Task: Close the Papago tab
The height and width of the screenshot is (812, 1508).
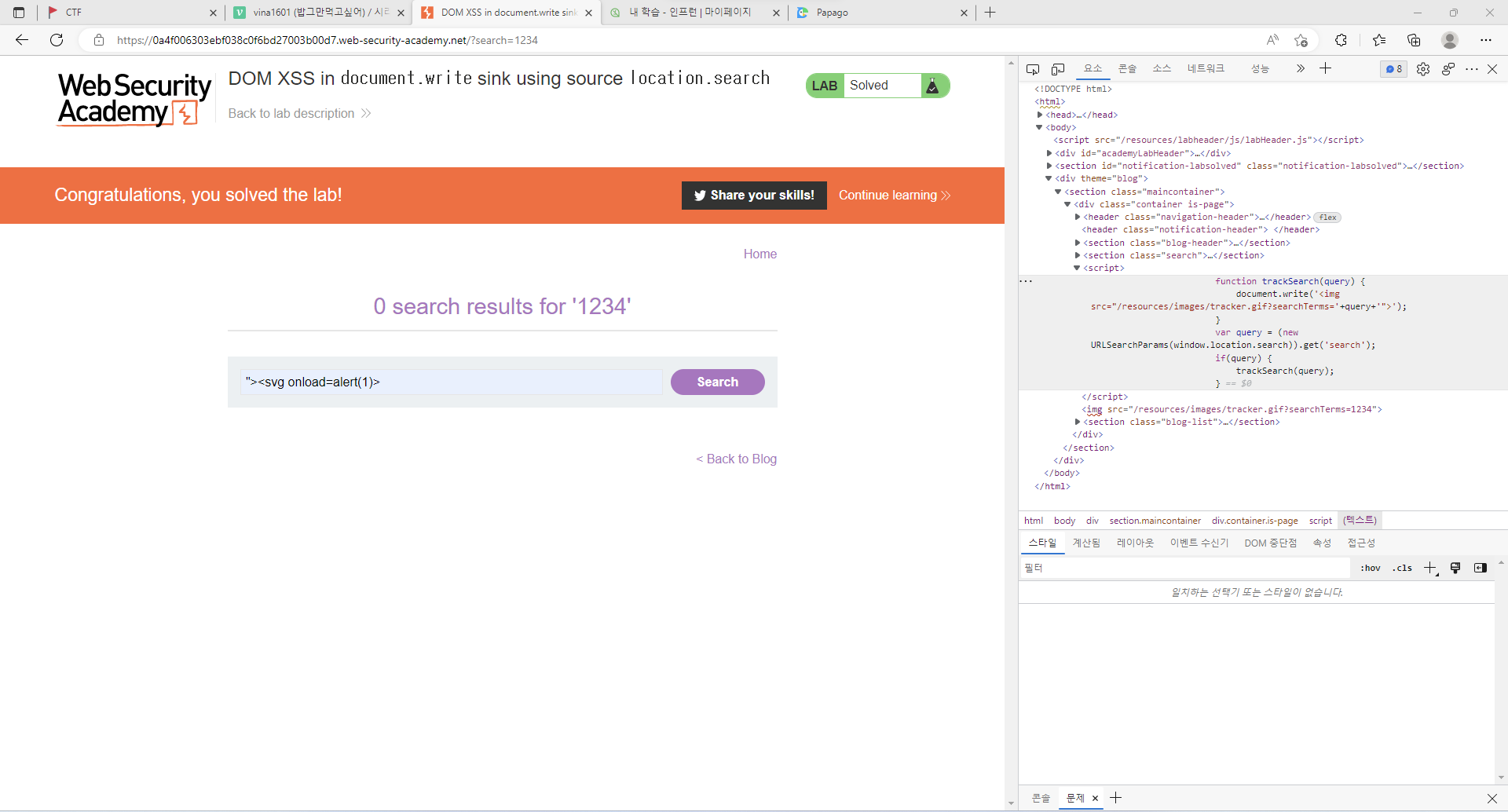Action: pos(964,13)
